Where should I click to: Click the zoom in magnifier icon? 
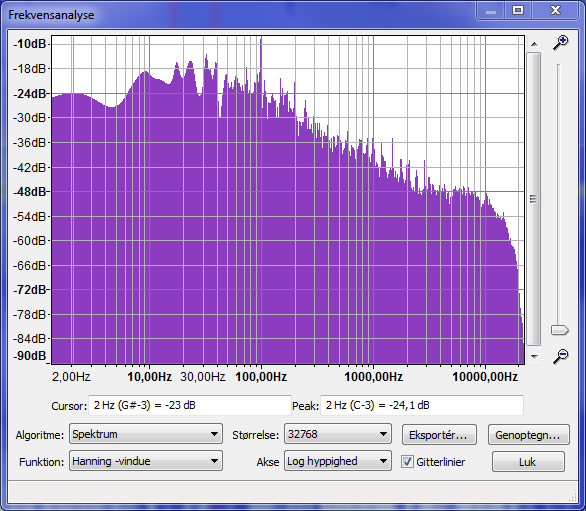(561, 42)
